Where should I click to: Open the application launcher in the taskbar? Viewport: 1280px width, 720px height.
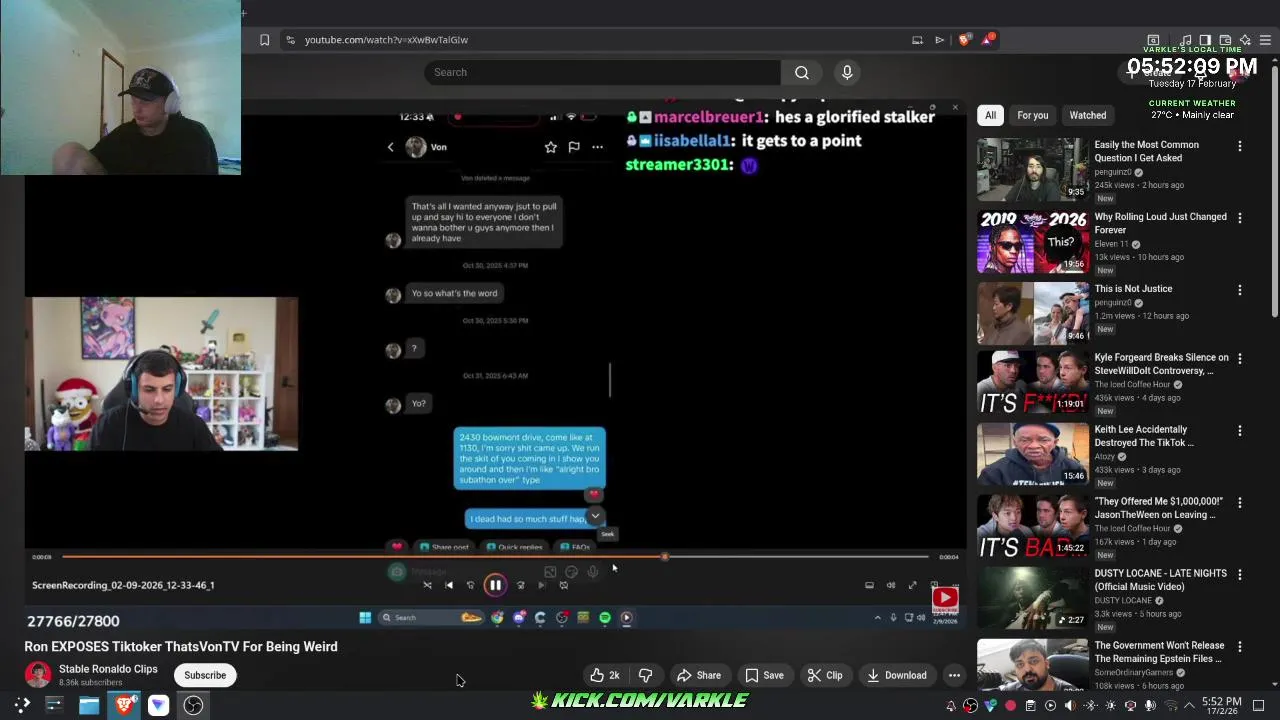point(22,705)
